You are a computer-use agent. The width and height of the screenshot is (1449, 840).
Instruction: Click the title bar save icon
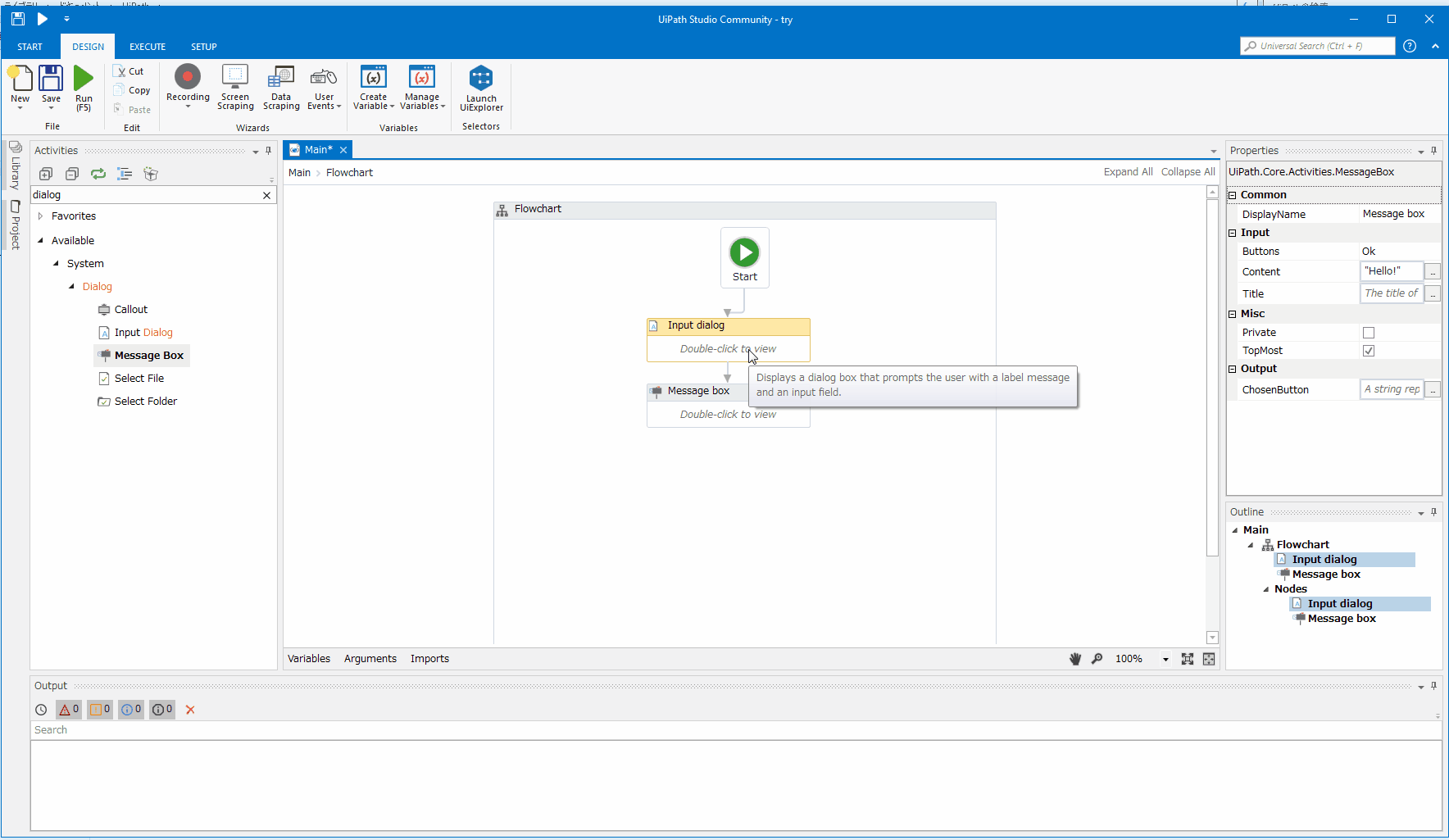coord(17,18)
